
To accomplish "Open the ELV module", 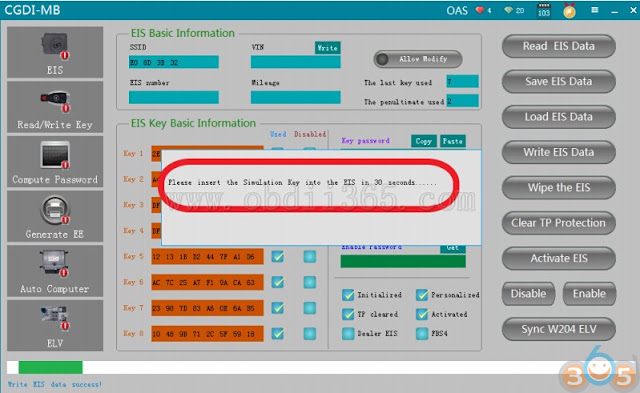I will pos(55,326).
